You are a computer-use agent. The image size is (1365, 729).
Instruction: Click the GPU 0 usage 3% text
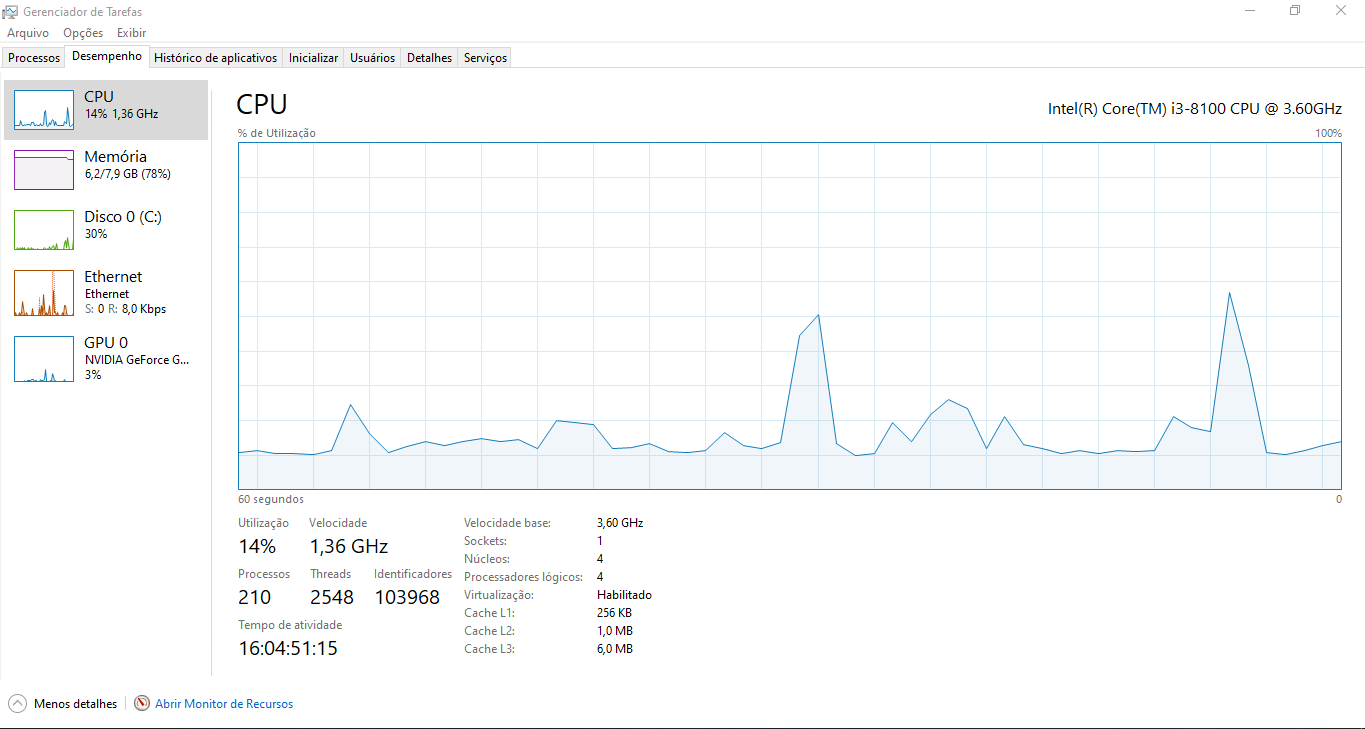93,375
